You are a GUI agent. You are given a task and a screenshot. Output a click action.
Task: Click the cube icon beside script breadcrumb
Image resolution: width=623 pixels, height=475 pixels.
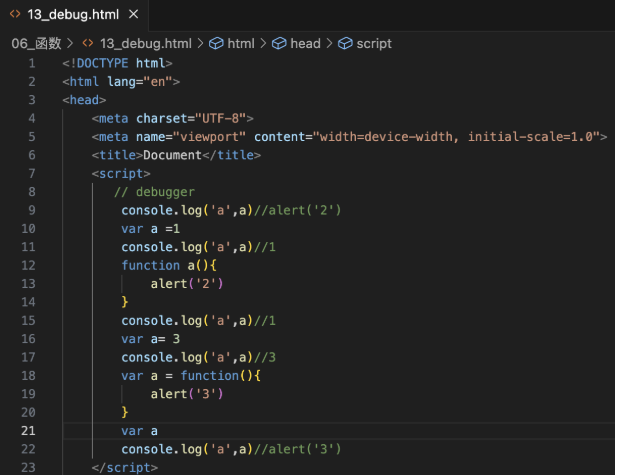click(345, 43)
